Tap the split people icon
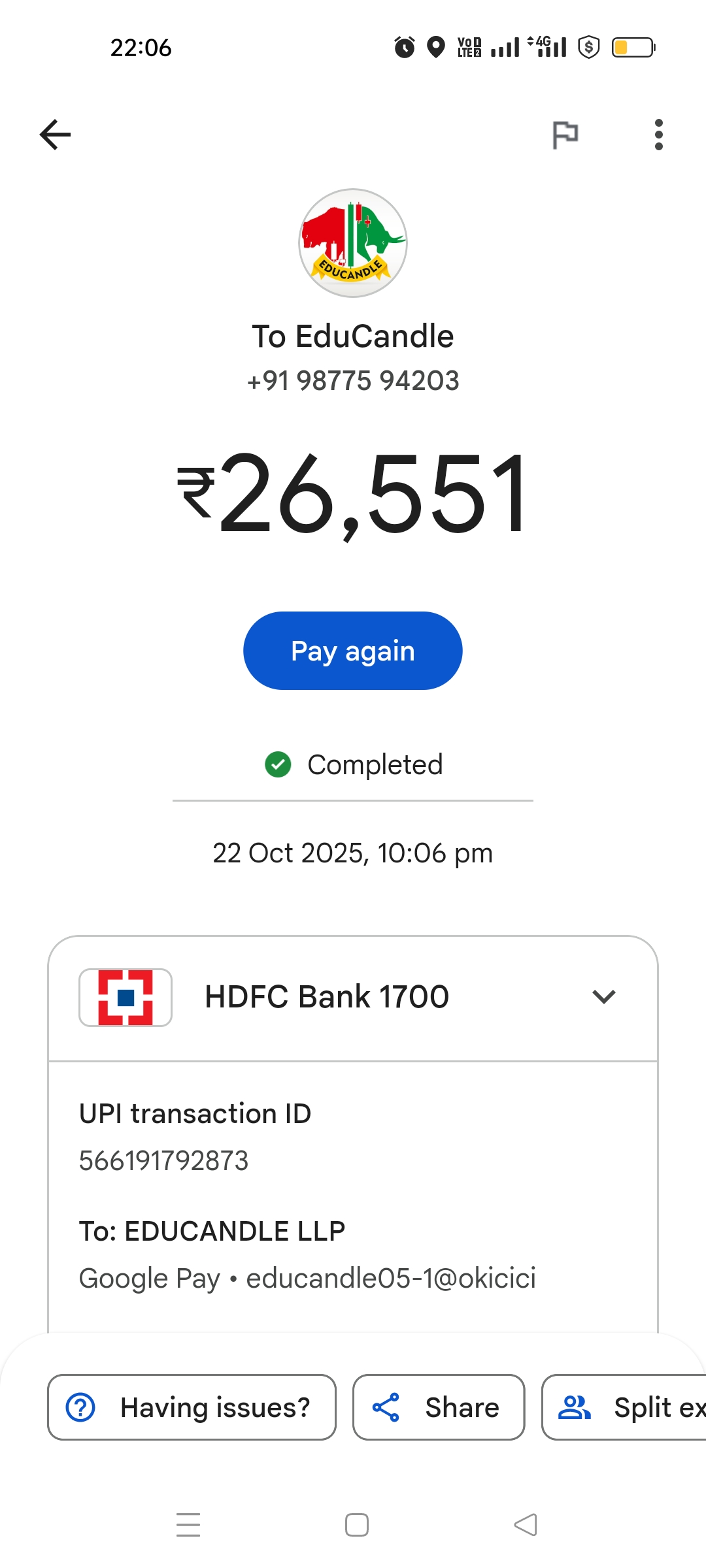 [x=574, y=1407]
